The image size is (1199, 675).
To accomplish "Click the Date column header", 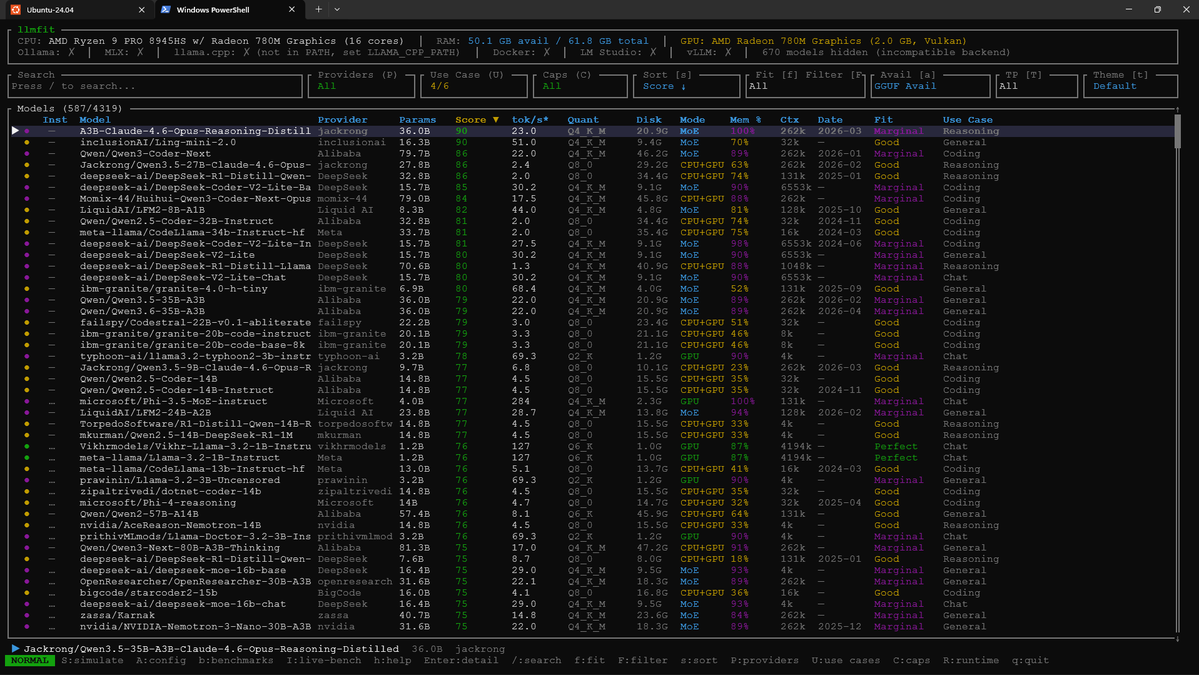I will pyautogui.click(x=830, y=120).
